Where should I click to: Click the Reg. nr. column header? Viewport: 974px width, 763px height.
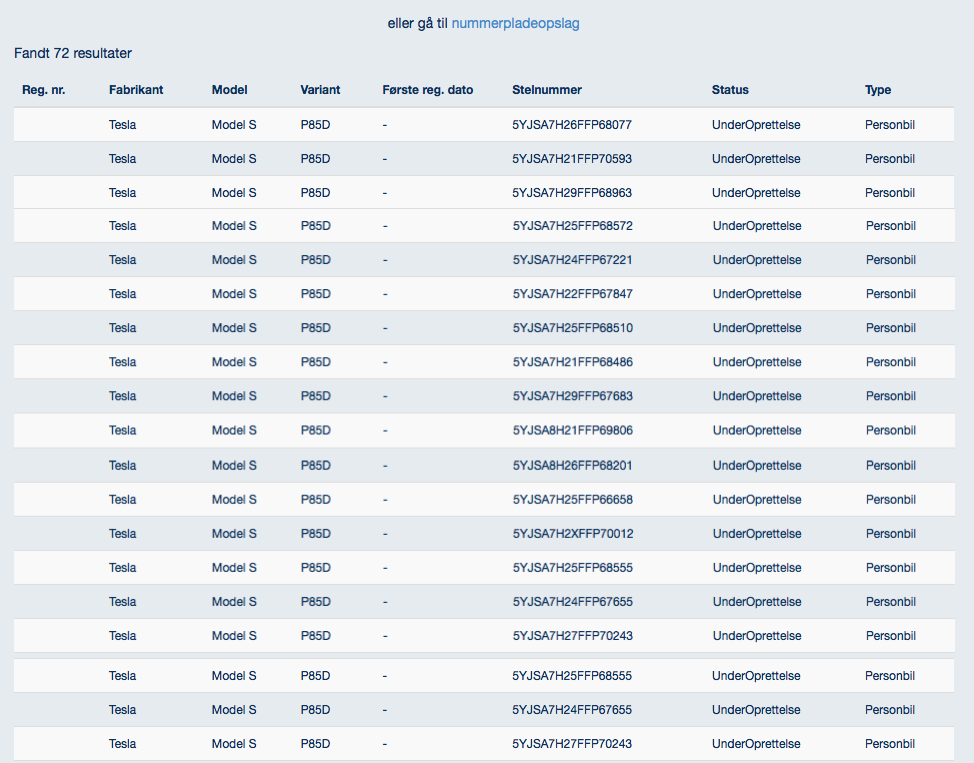[43, 90]
